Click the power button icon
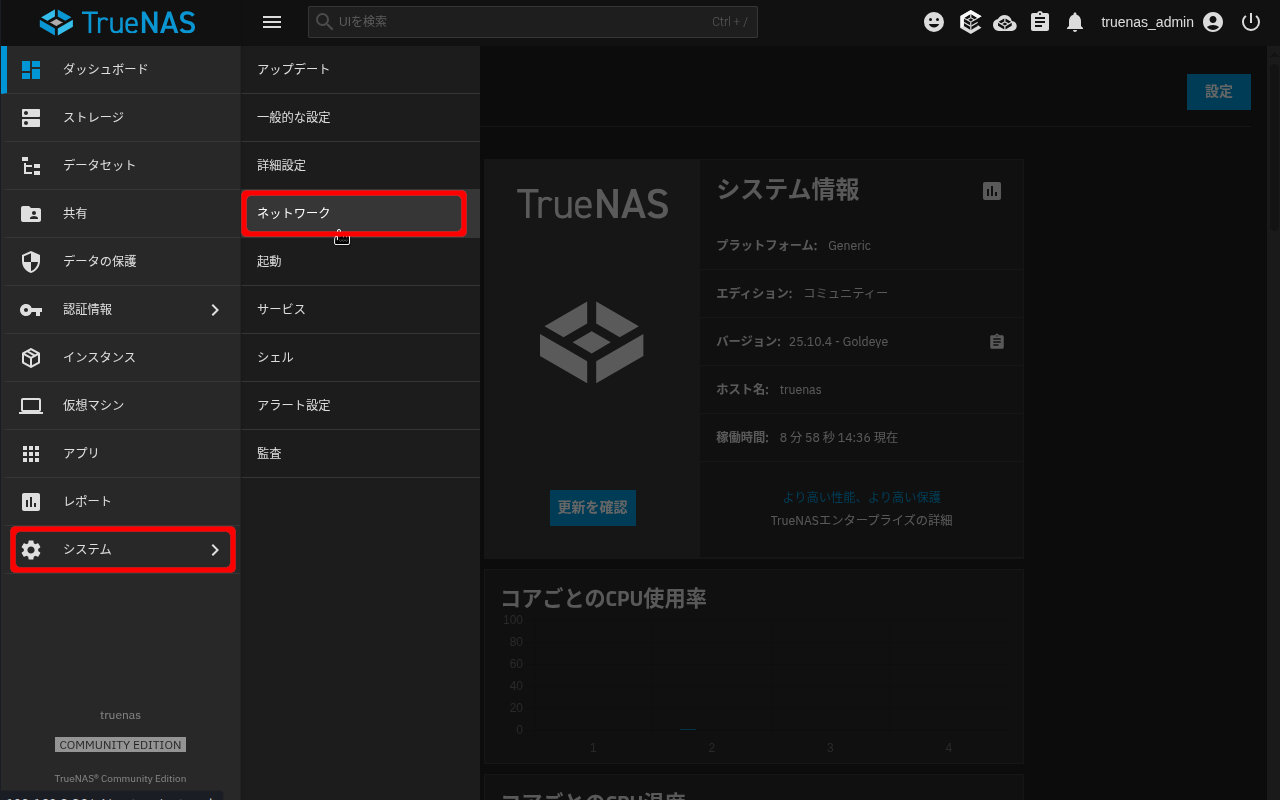Screen dimensions: 1280x800 1251,22
